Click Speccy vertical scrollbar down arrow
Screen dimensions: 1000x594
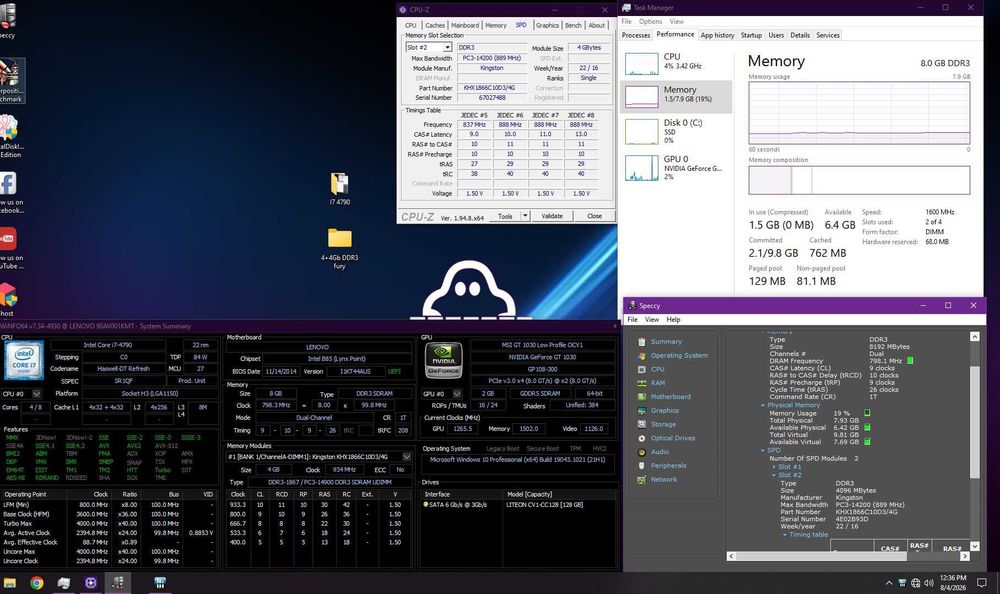pos(974,546)
